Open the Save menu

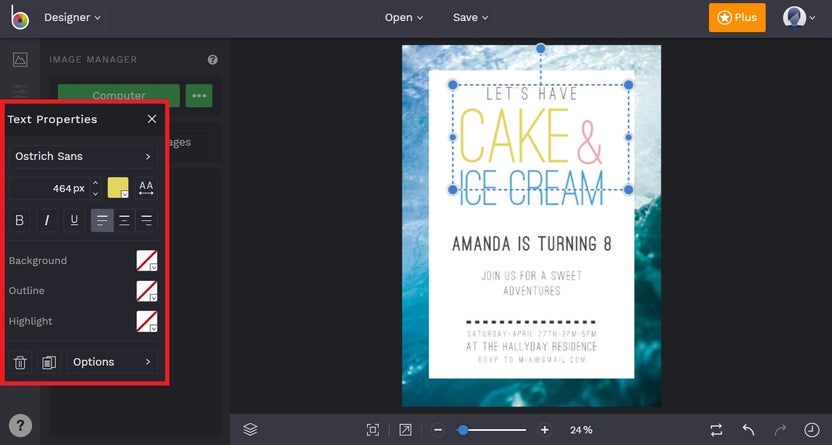(x=470, y=18)
